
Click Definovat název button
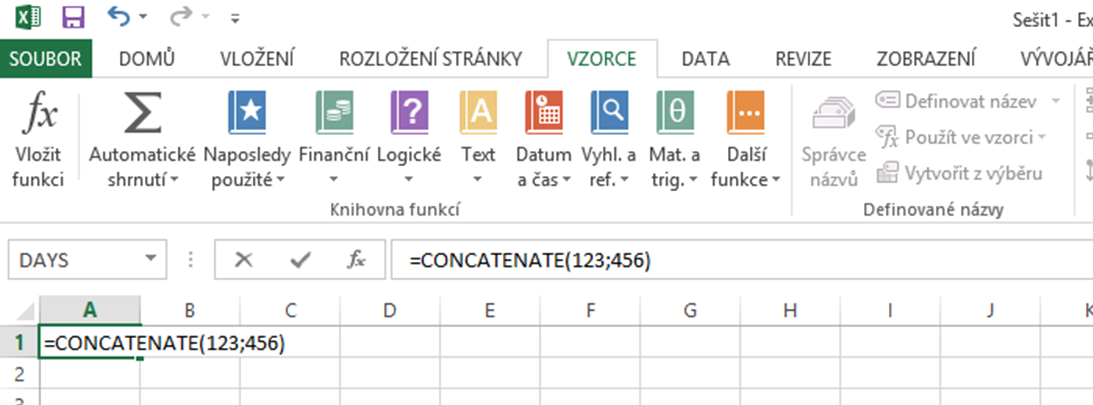[x=956, y=102]
